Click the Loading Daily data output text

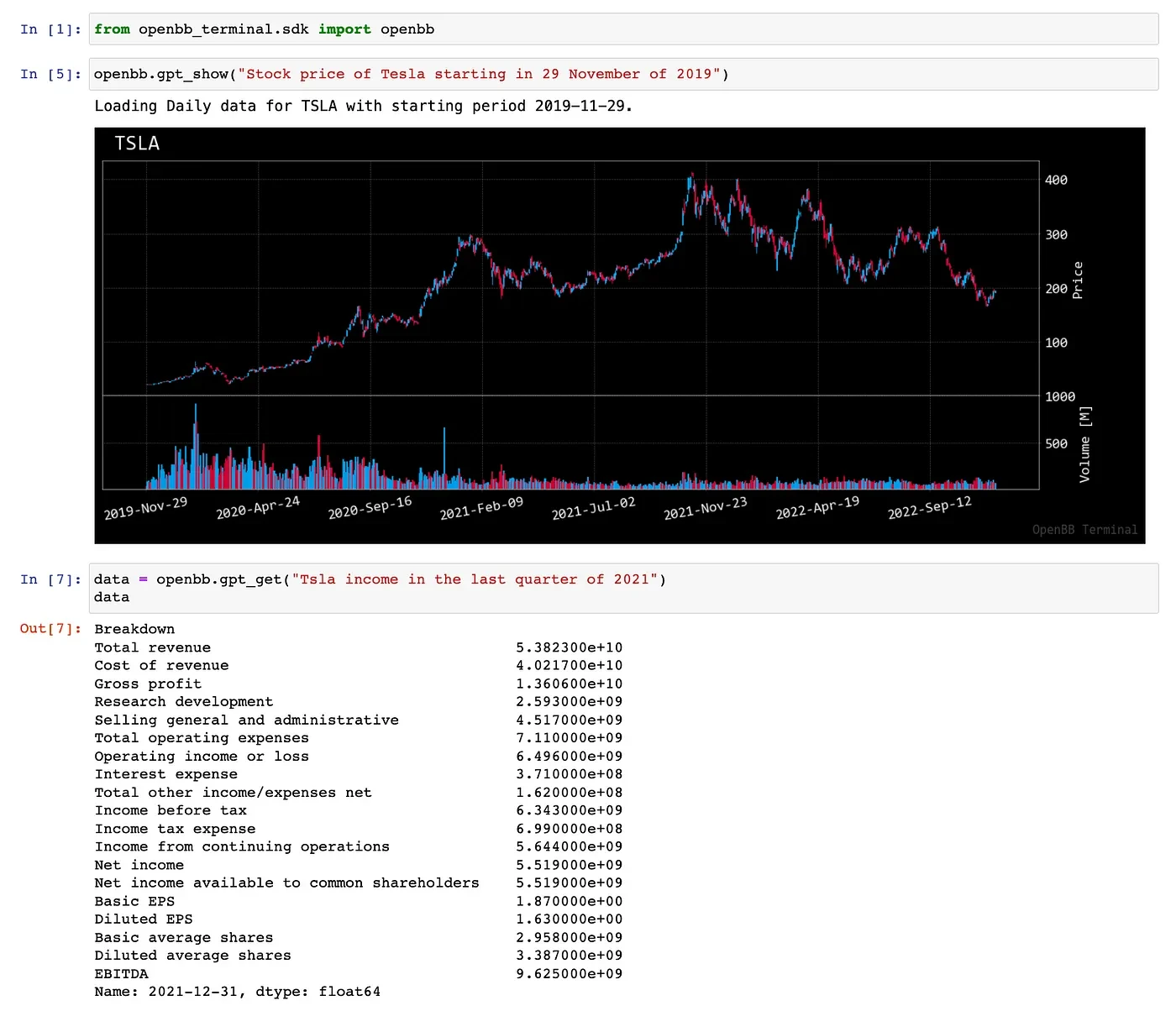pos(363,106)
